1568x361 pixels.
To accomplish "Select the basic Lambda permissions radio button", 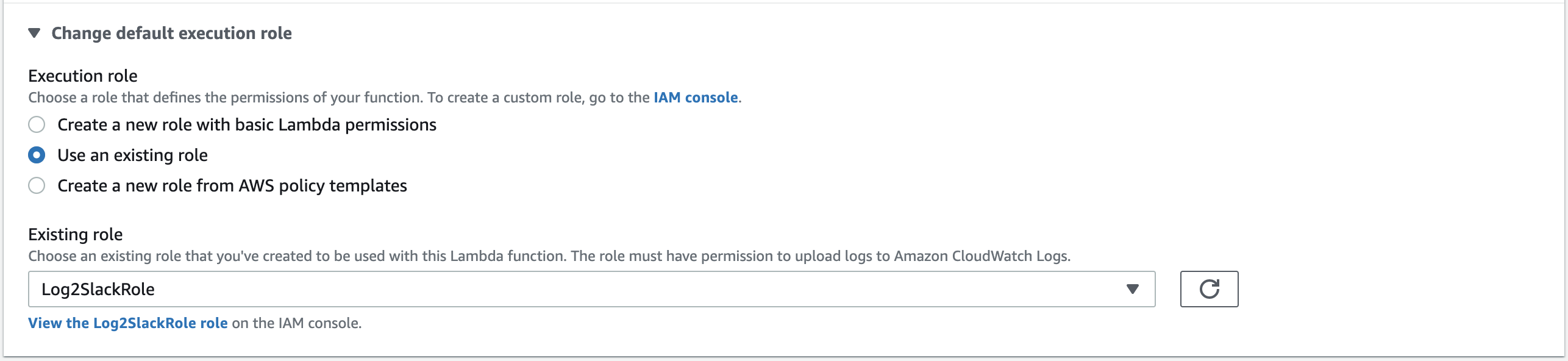I will [37, 125].
